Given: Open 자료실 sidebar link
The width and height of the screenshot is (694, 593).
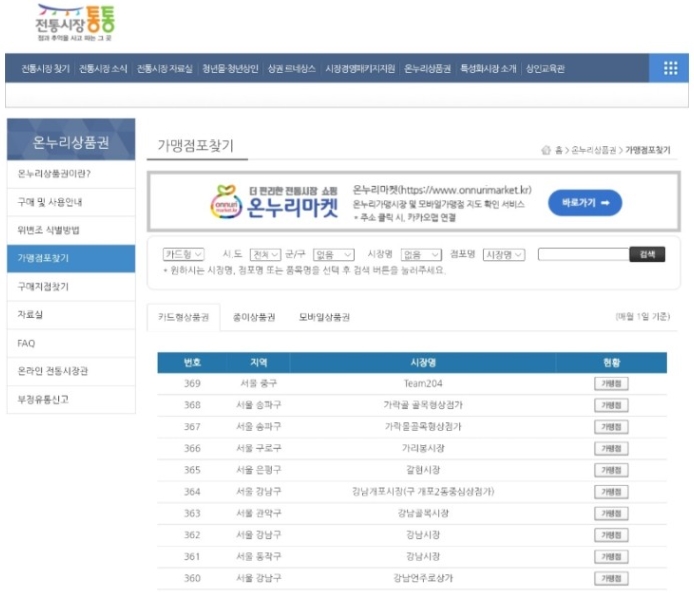Looking at the screenshot, I should [x=71, y=315].
